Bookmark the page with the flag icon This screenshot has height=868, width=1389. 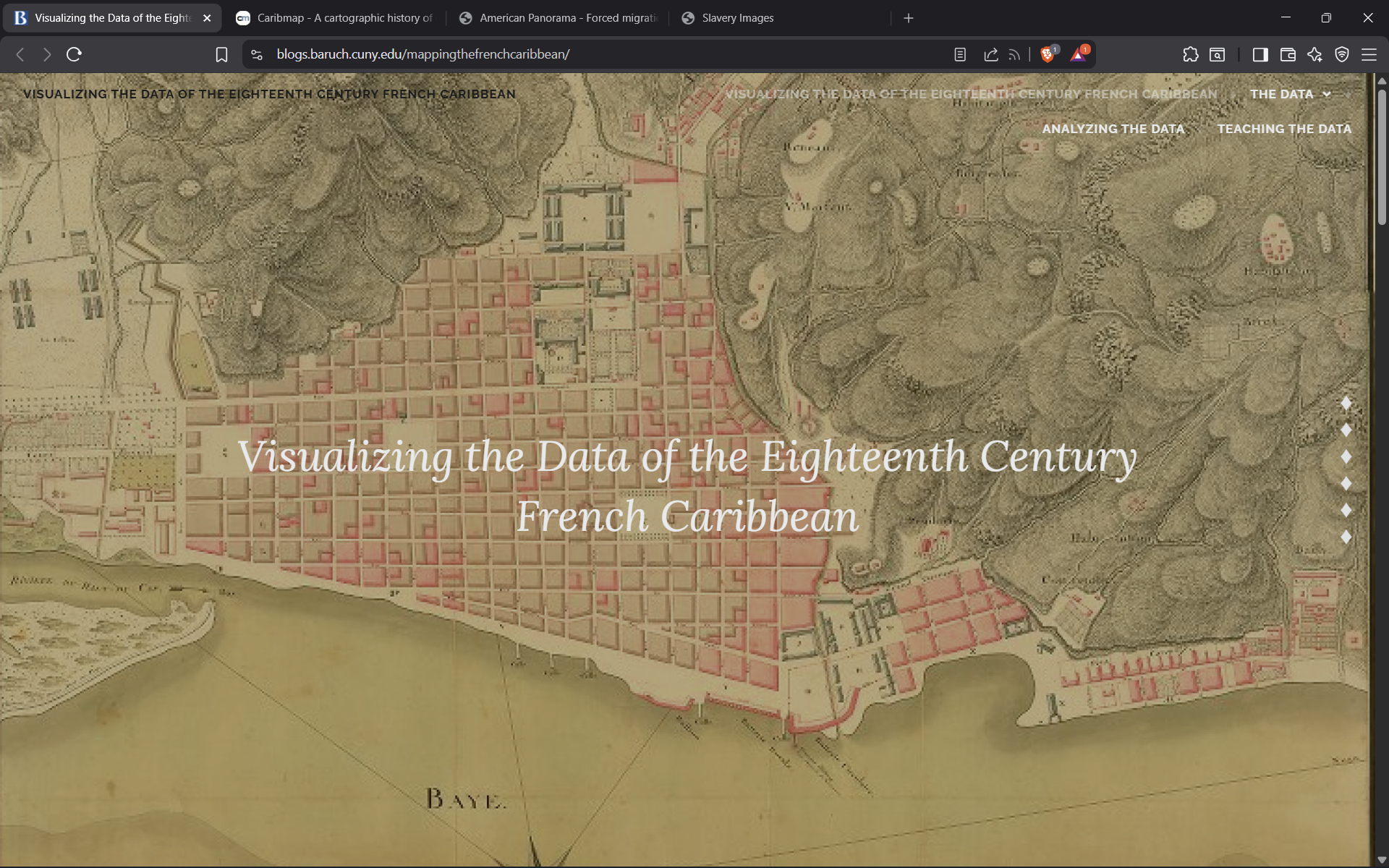[x=221, y=54]
